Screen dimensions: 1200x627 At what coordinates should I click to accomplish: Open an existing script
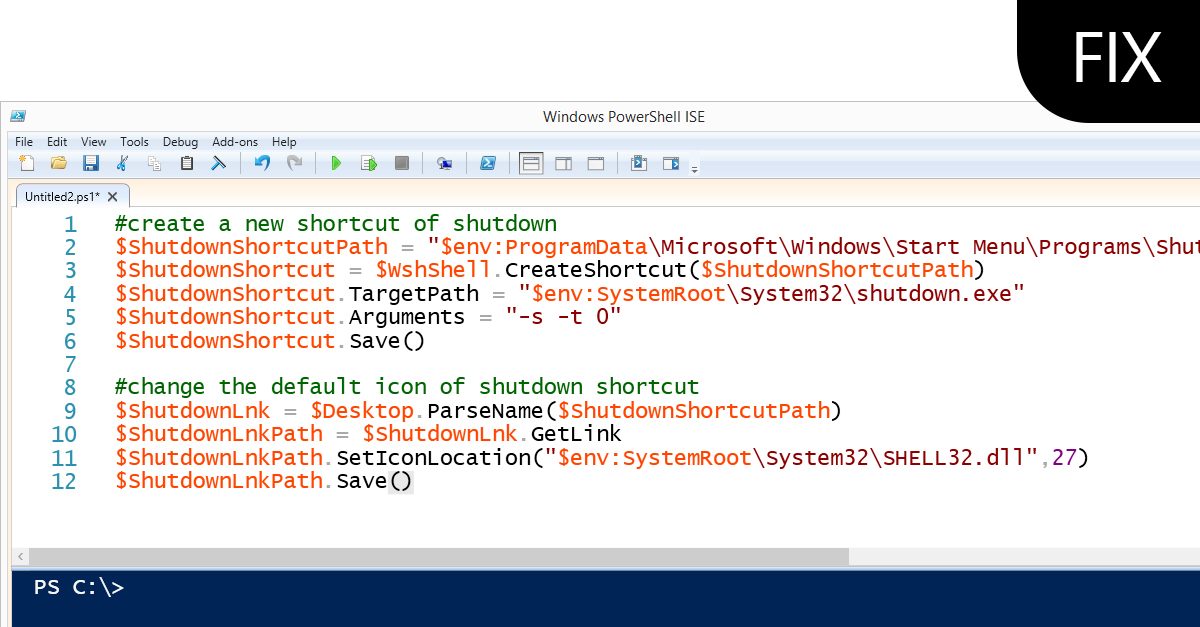pos(58,162)
